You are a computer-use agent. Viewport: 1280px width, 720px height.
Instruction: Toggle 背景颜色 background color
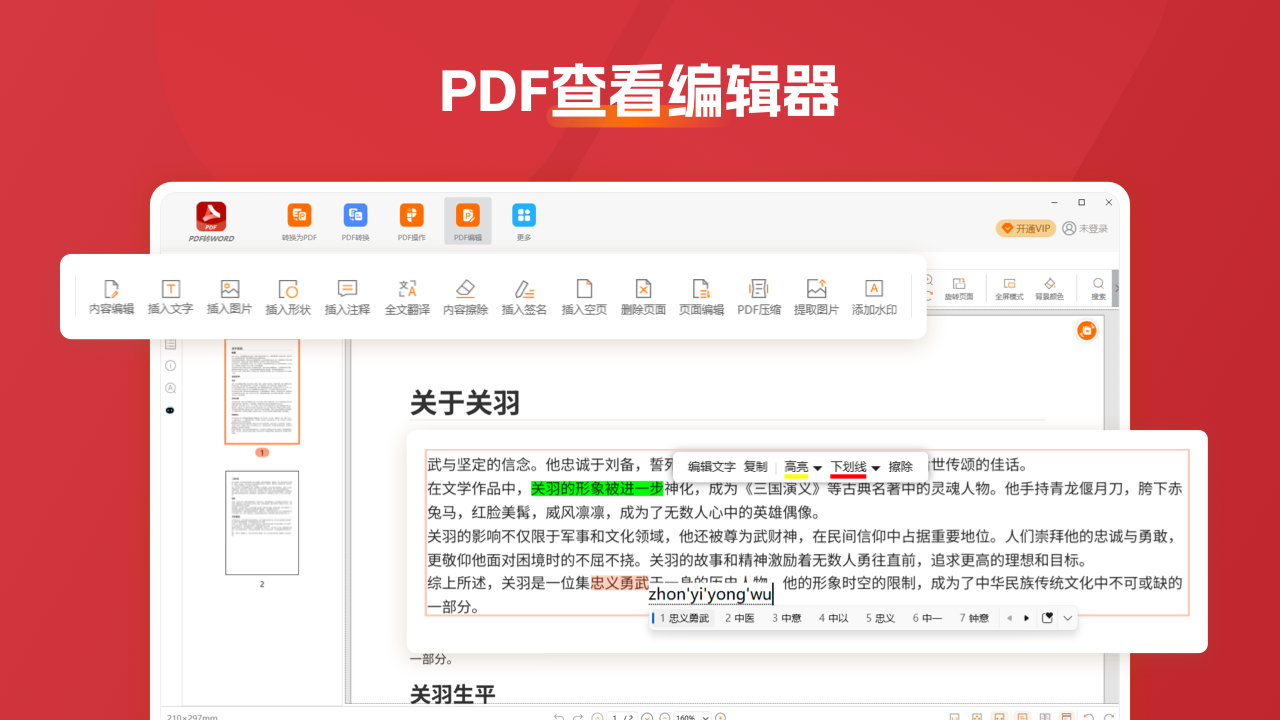point(1049,291)
